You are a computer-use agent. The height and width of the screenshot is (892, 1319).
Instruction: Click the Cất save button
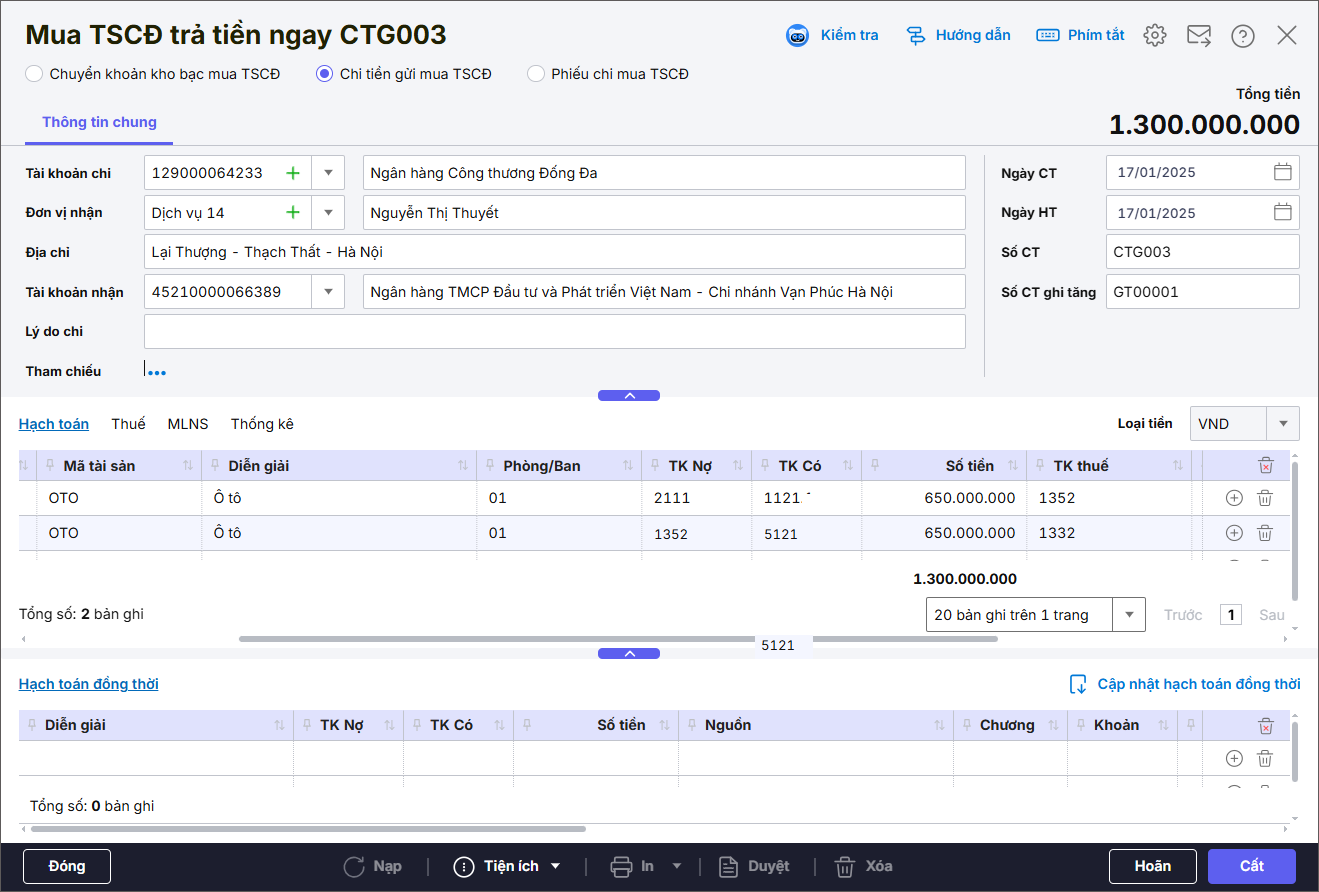click(1251, 866)
